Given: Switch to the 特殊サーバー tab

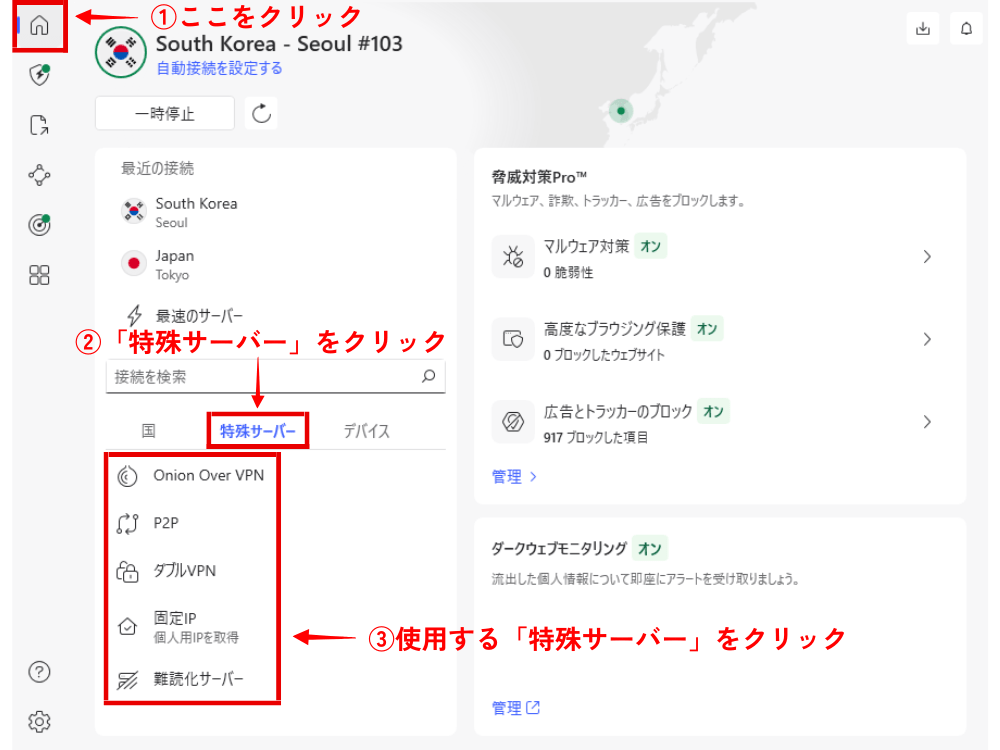Looking at the screenshot, I should 258,431.
